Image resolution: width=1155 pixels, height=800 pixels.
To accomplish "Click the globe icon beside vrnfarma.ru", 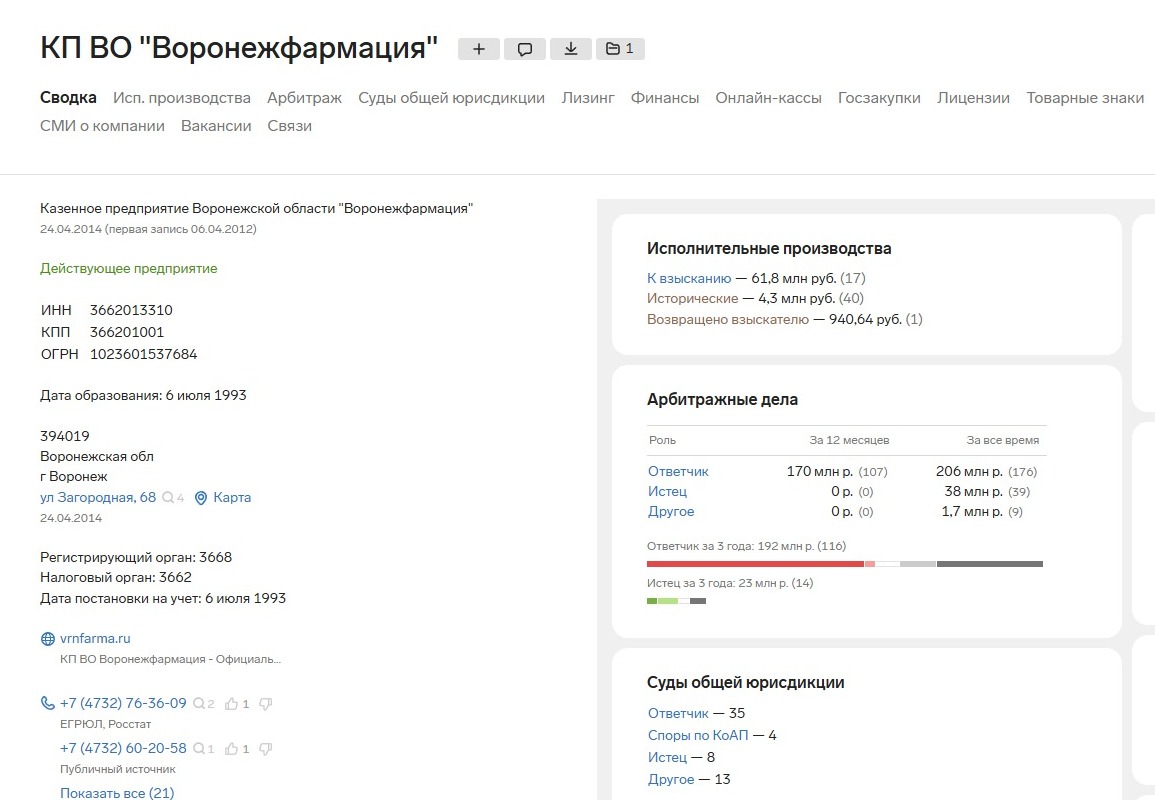I will [47, 639].
